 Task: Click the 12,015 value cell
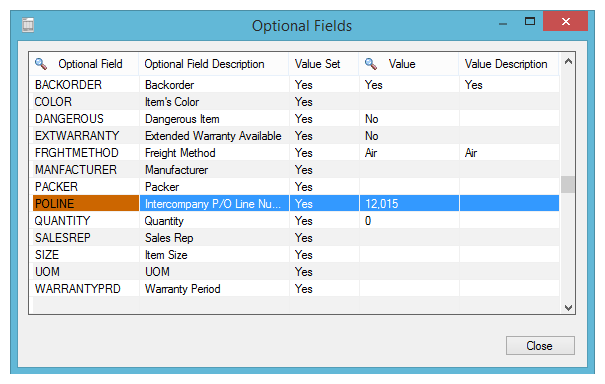[409, 203]
